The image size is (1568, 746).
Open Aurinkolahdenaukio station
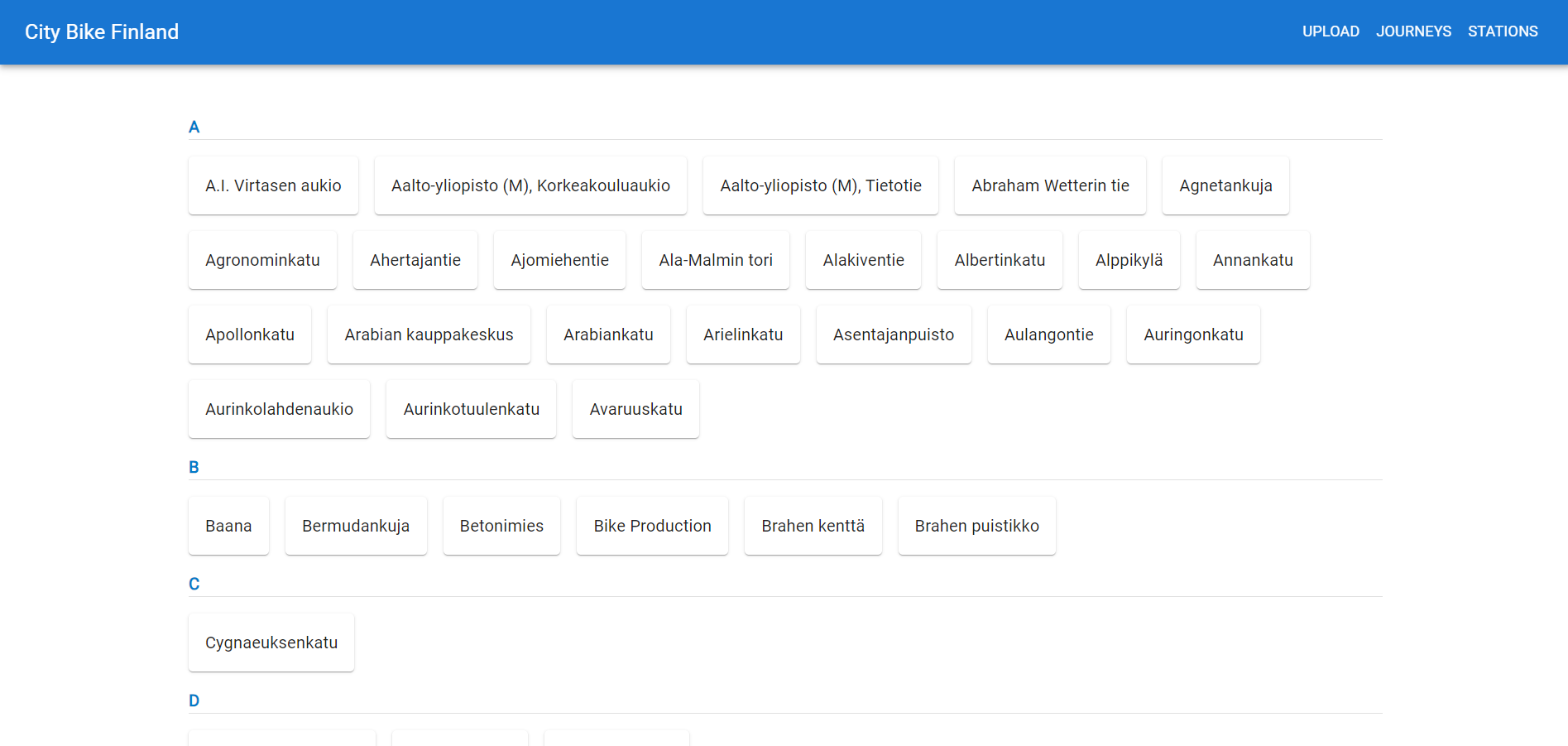point(279,409)
